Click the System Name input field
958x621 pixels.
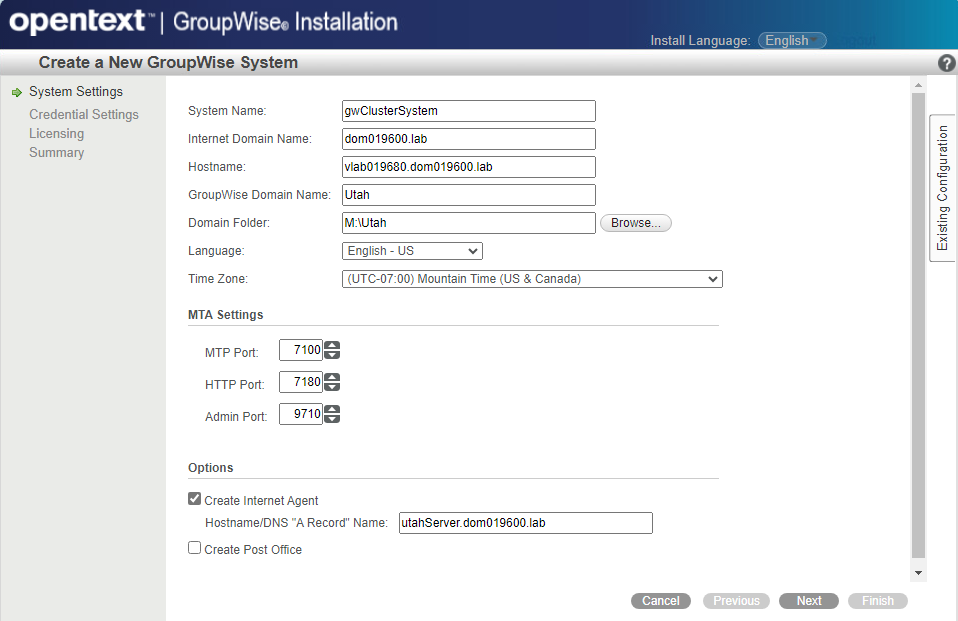(468, 111)
